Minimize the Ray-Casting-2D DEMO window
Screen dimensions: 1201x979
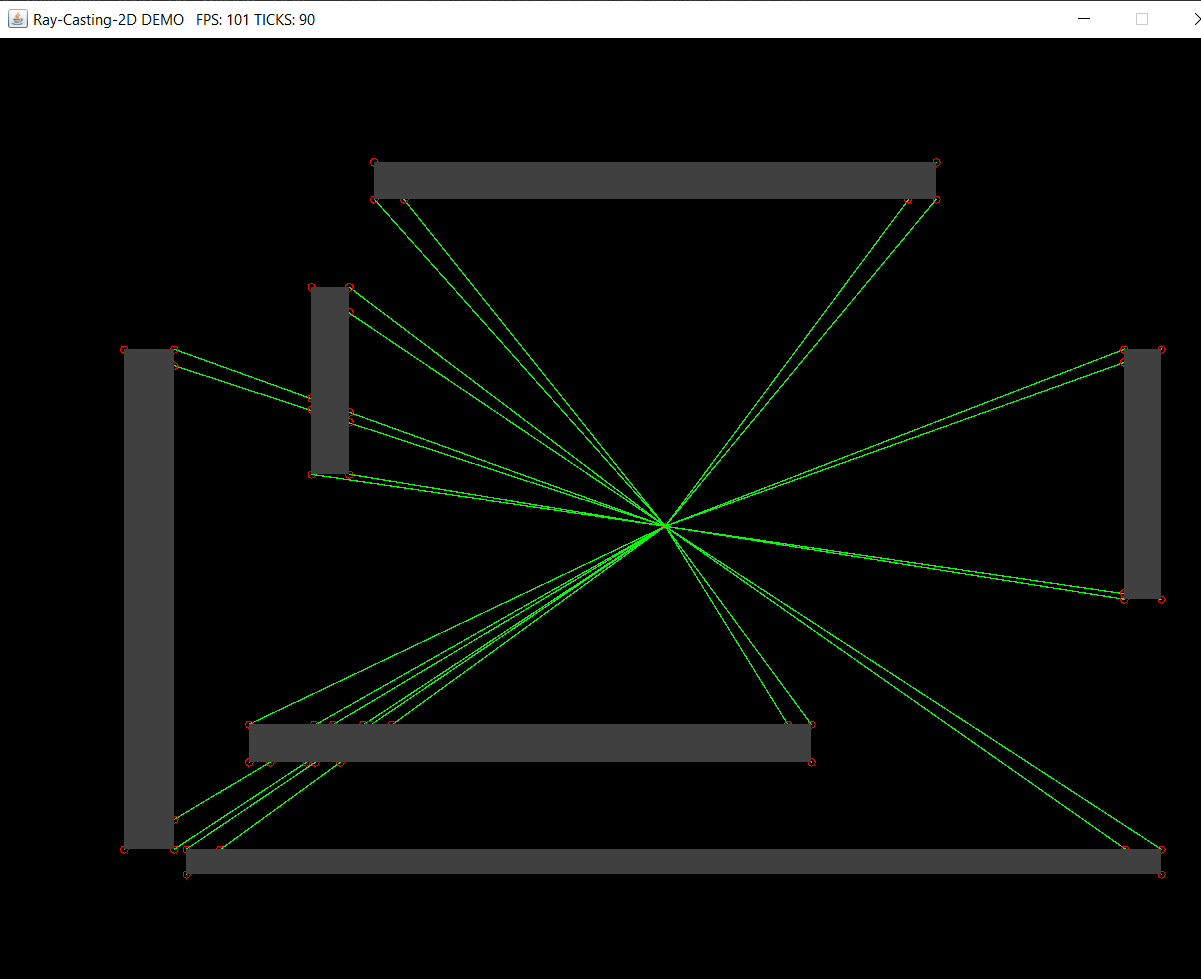pyautogui.click(x=1083, y=18)
